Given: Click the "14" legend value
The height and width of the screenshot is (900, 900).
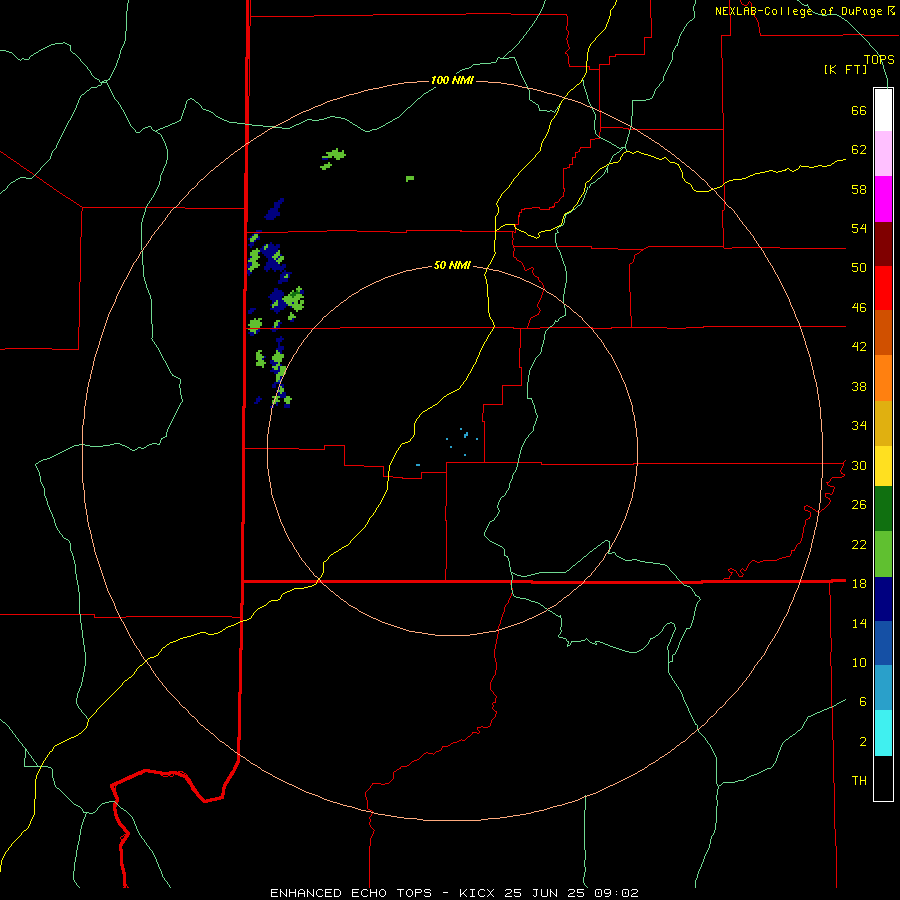Looking at the screenshot, I should click(859, 623).
